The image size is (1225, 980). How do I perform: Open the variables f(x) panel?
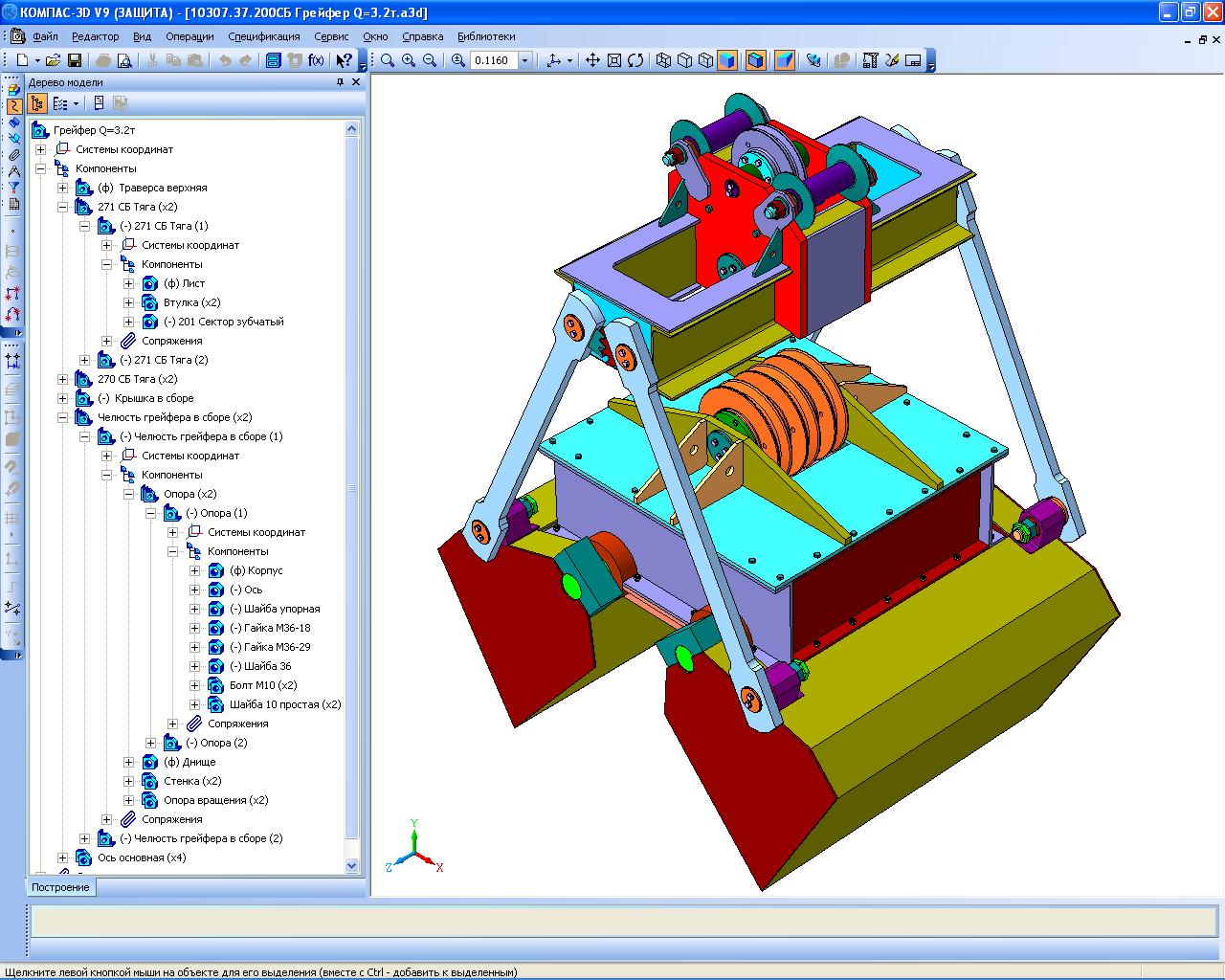tap(315, 60)
